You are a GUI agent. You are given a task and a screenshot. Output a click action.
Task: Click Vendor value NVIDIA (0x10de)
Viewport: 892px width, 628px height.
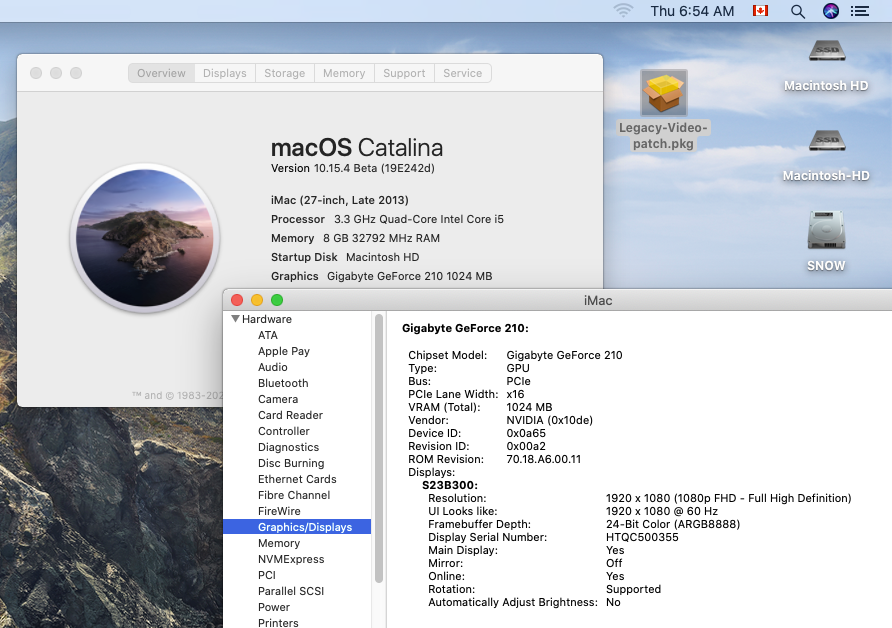point(550,420)
